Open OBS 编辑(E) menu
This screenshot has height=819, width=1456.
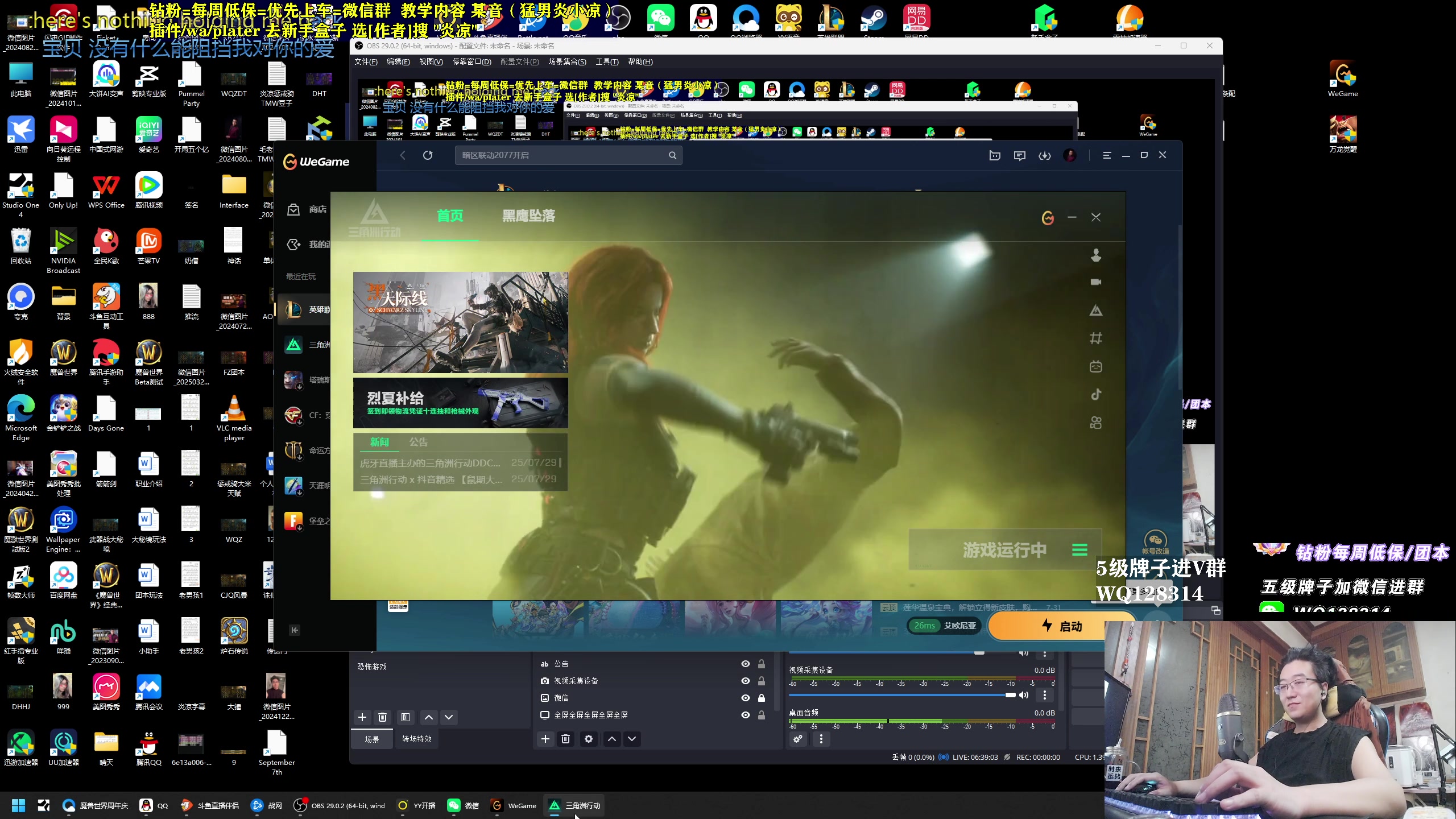click(398, 61)
